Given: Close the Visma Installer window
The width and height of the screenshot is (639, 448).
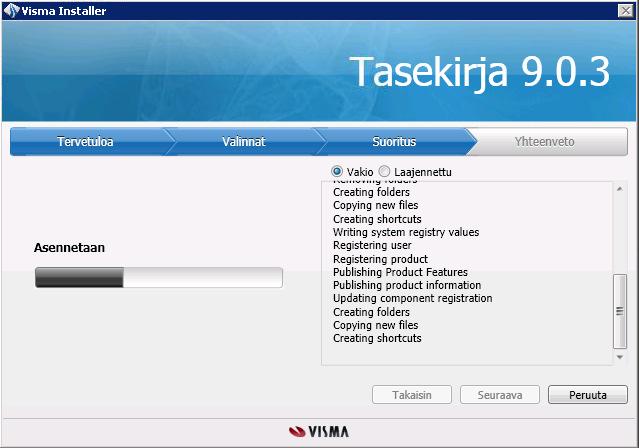Looking at the screenshot, I should 625,11.
